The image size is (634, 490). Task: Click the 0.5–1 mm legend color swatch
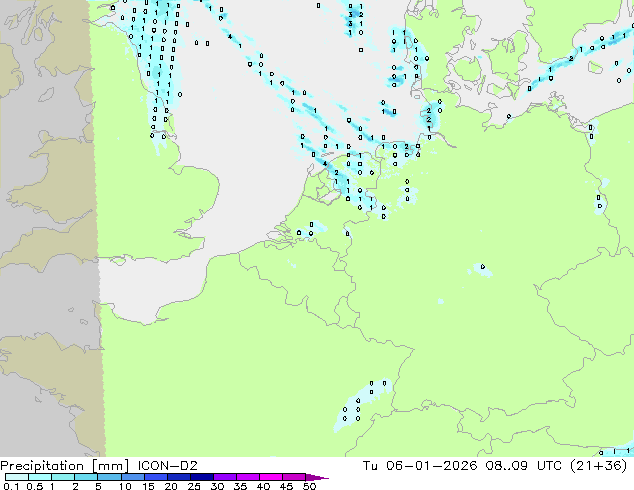pyautogui.click(x=40, y=477)
